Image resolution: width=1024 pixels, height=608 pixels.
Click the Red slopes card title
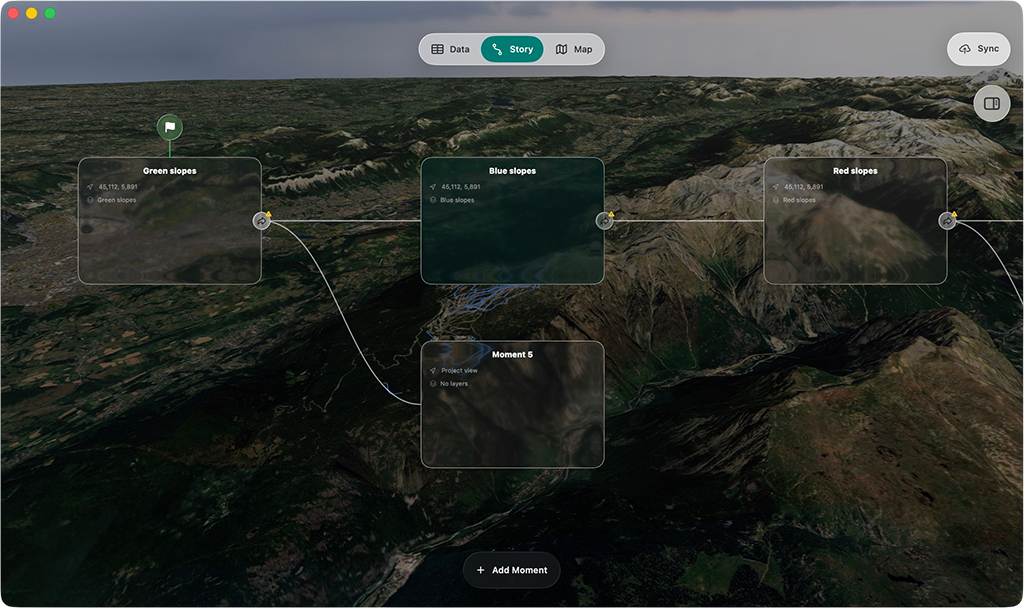tap(855, 171)
